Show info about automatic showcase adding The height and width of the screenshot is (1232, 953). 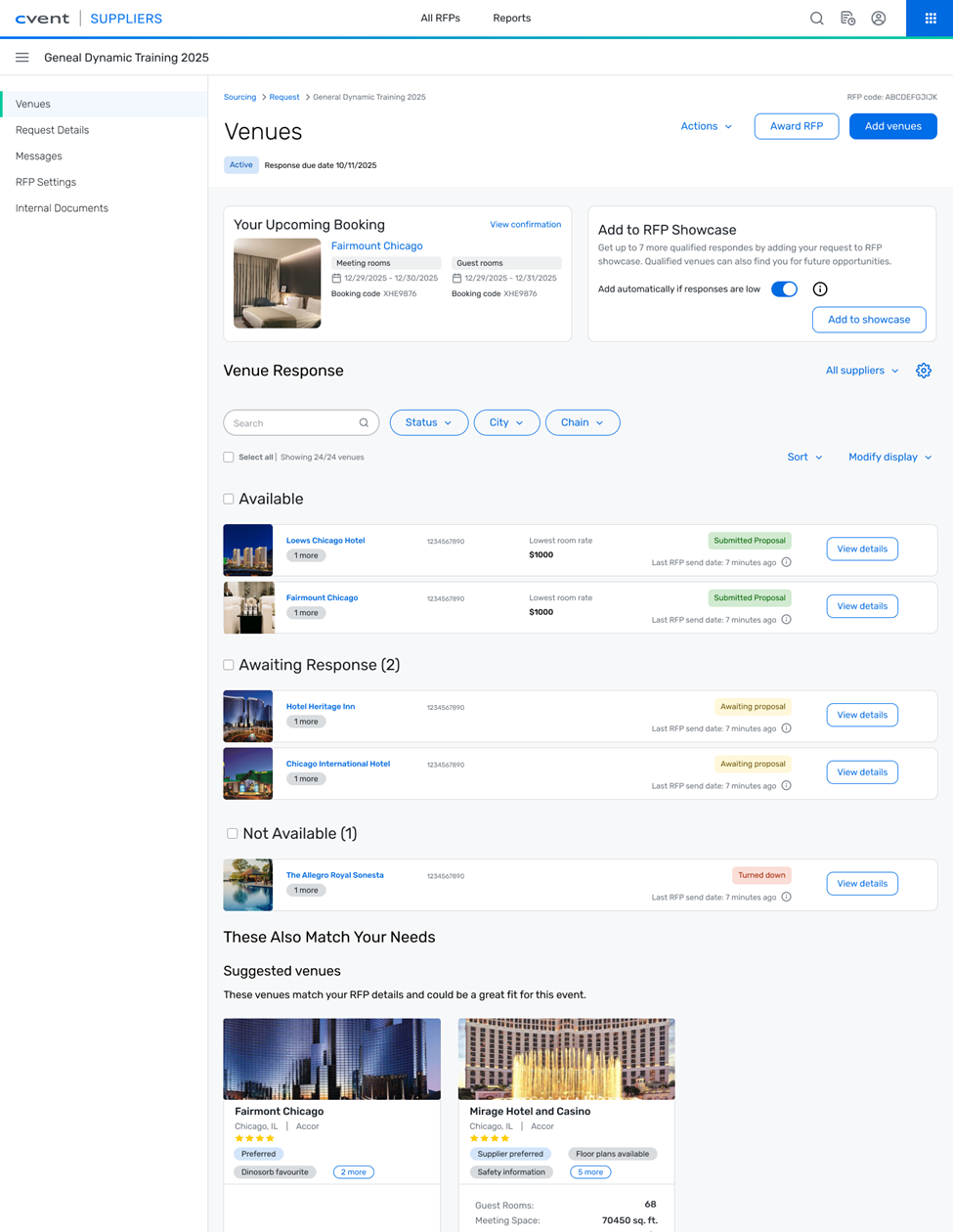pos(820,289)
